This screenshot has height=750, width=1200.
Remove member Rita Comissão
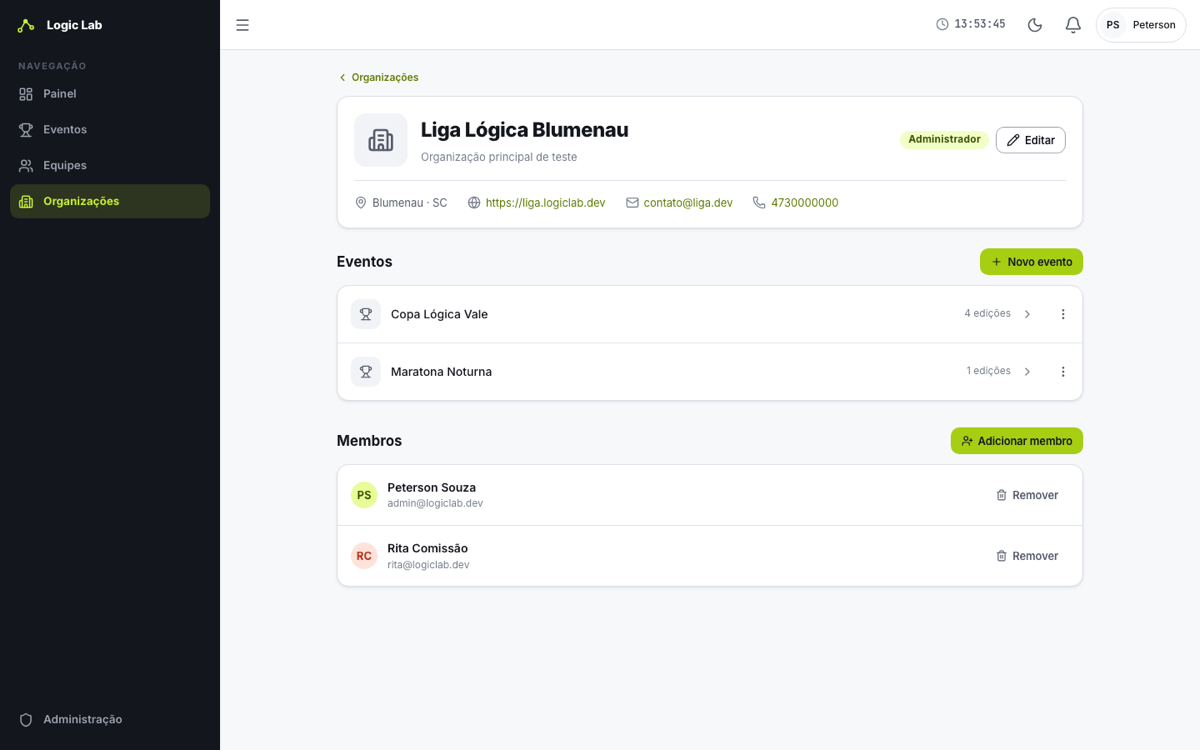coord(1027,556)
